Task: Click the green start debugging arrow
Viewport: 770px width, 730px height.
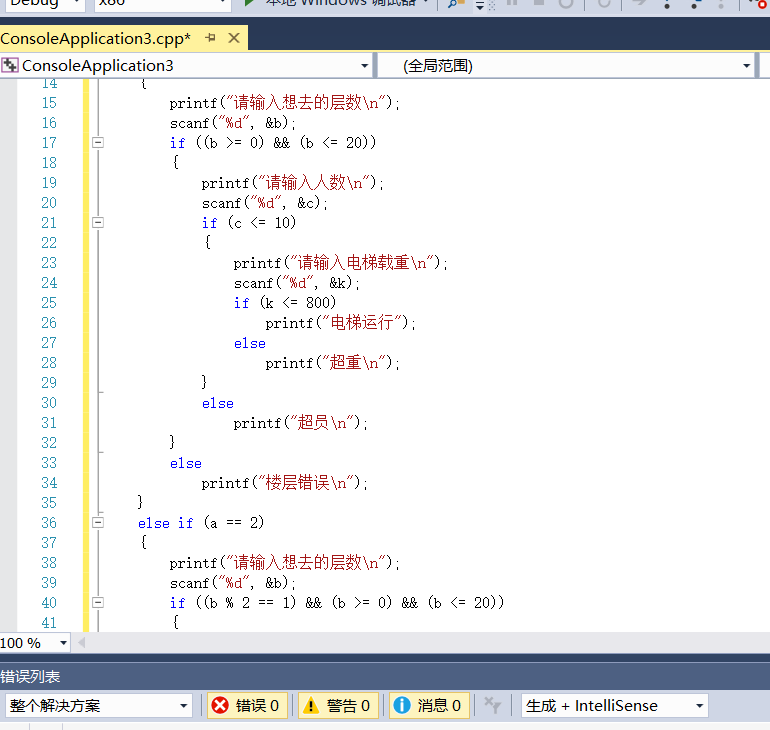Action: tap(252, 3)
